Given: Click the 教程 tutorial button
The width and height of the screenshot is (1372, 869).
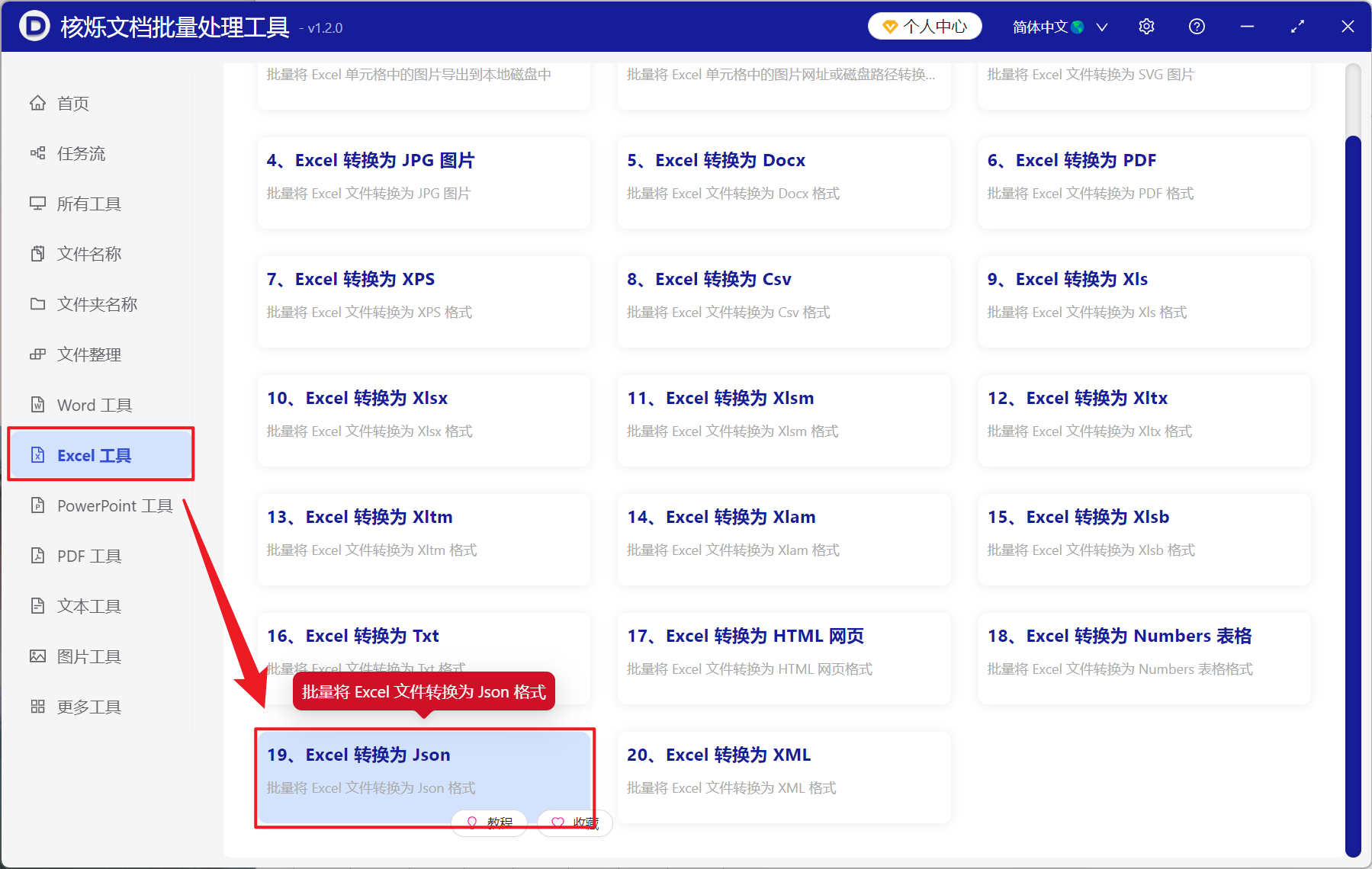Looking at the screenshot, I should coord(489,823).
